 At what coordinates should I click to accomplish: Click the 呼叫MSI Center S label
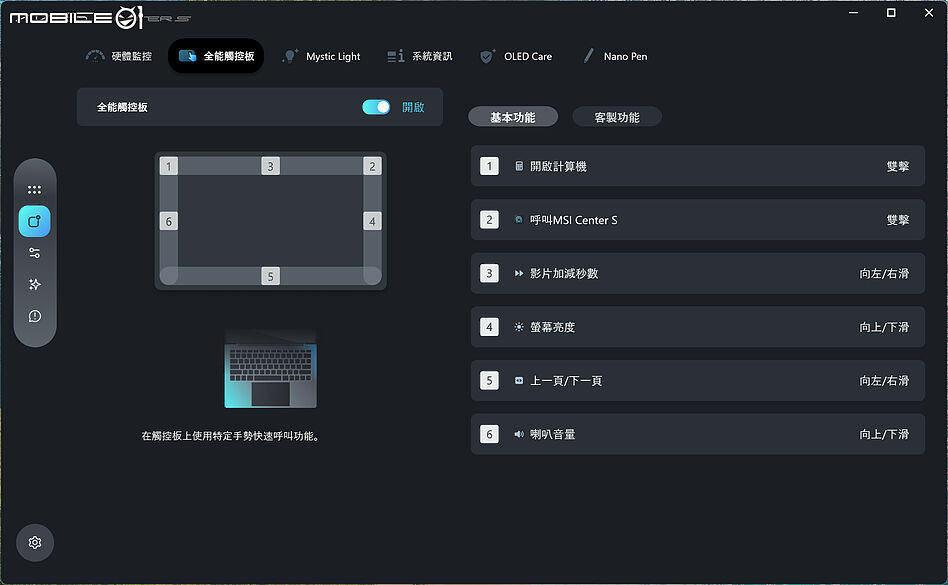pyautogui.click(x=574, y=220)
